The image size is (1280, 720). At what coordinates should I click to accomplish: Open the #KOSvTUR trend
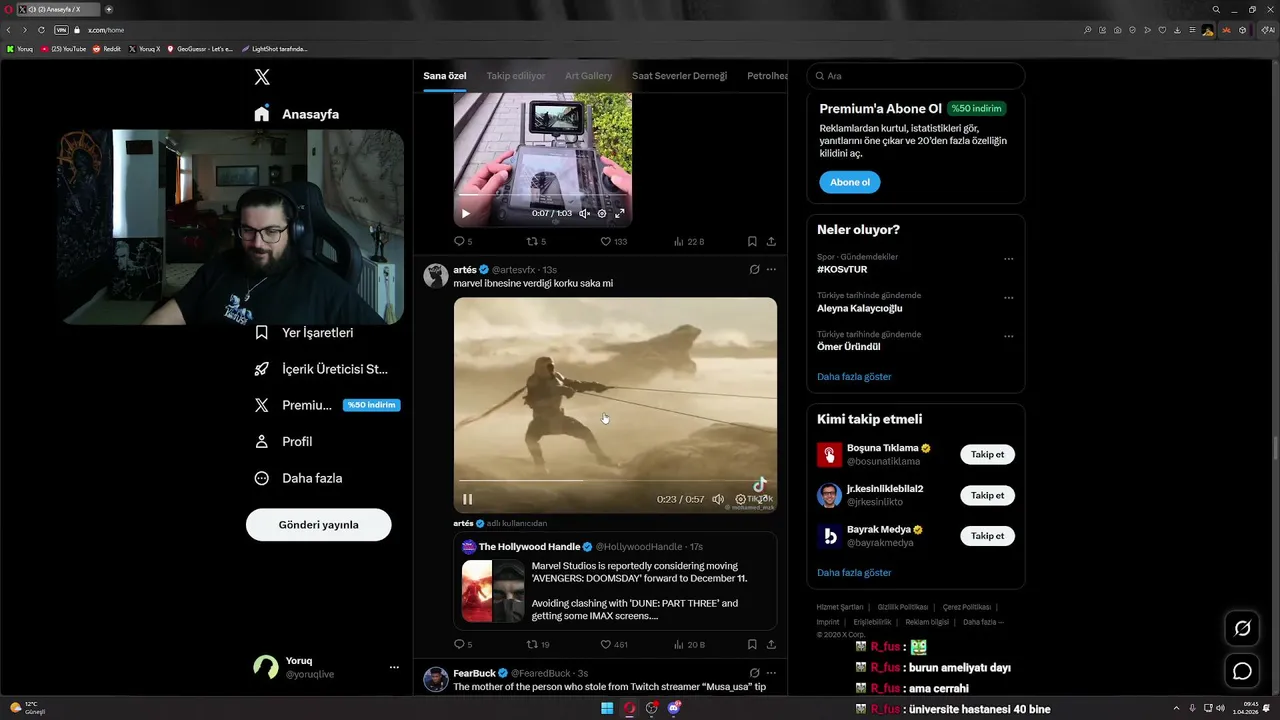[x=842, y=269]
